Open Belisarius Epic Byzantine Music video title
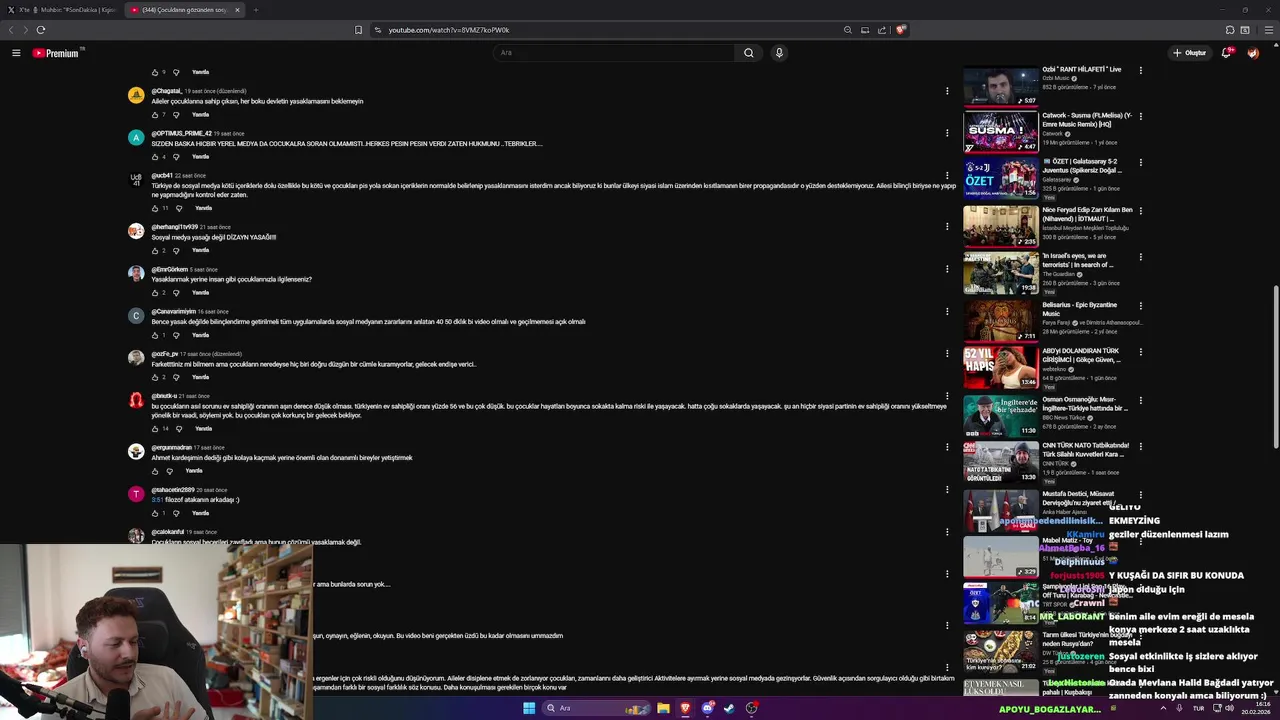The height and width of the screenshot is (720, 1280). point(1085,309)
